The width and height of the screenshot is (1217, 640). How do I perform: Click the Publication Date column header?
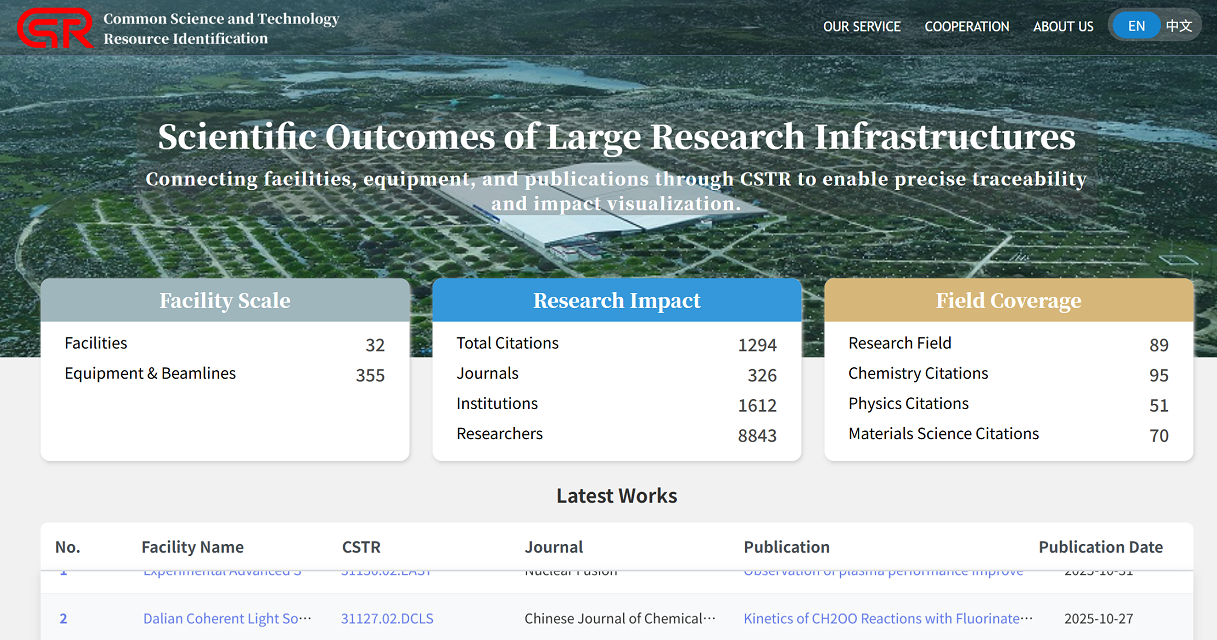pyautogui.click(x=1100, y=547)
